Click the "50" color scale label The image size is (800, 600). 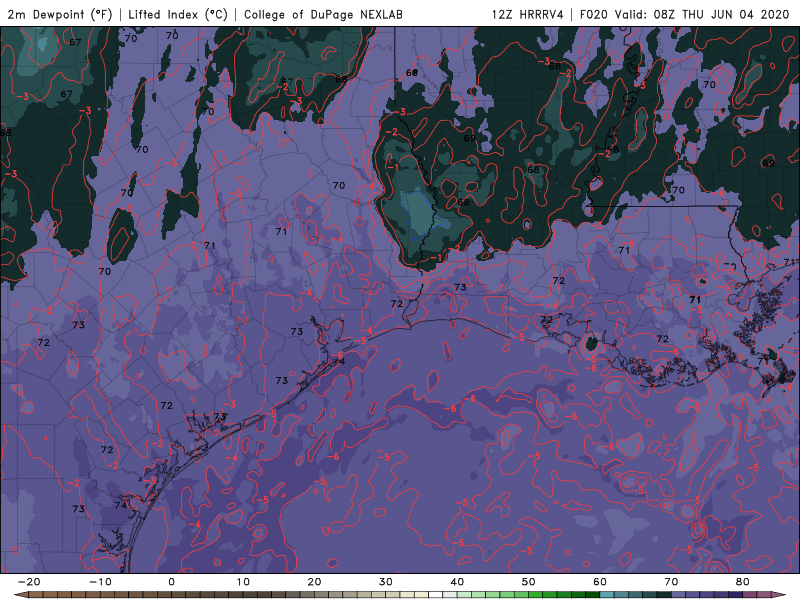point(529,582)
